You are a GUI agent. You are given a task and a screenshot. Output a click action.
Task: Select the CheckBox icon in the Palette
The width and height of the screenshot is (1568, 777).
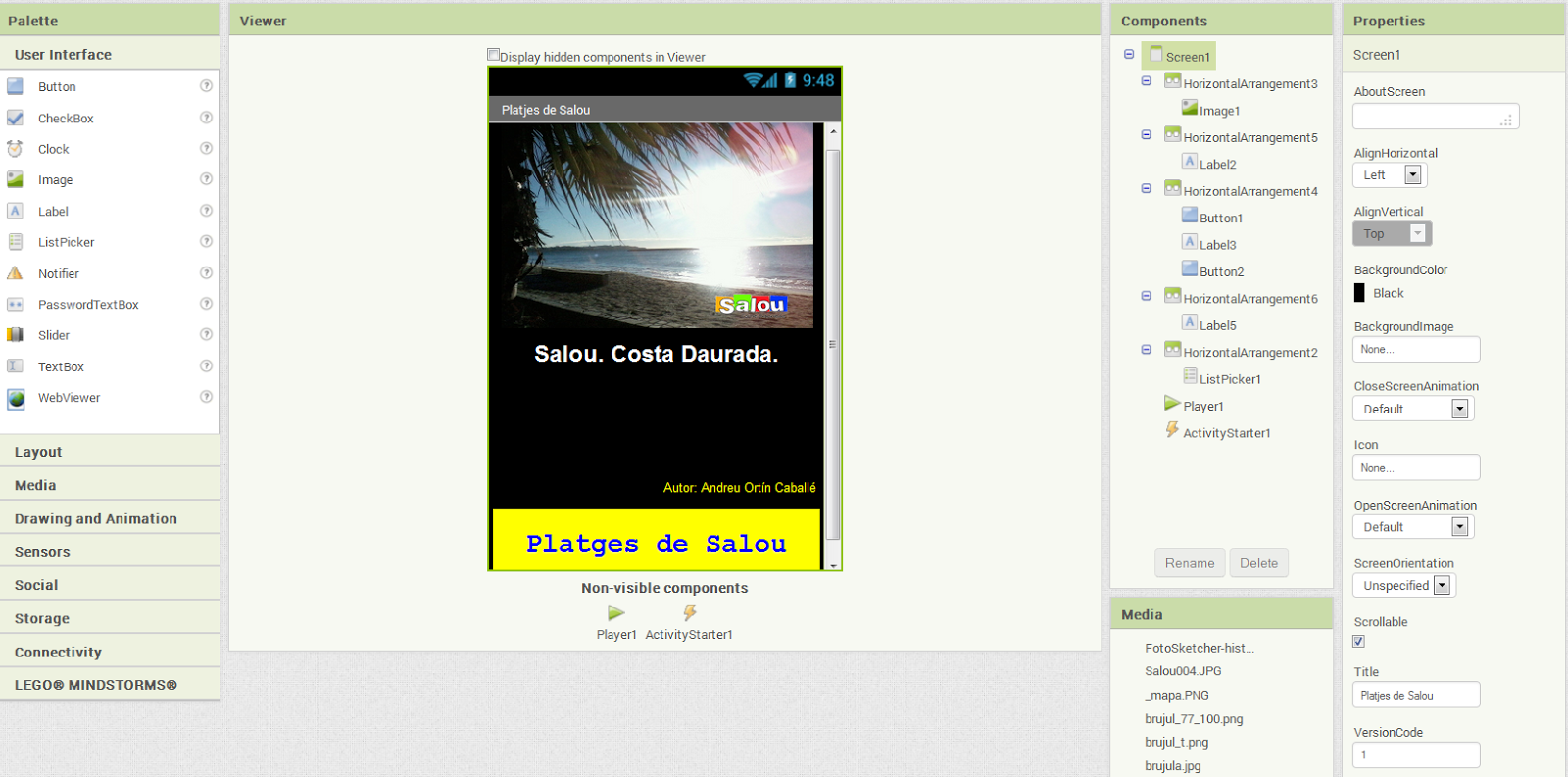[15, 118]
